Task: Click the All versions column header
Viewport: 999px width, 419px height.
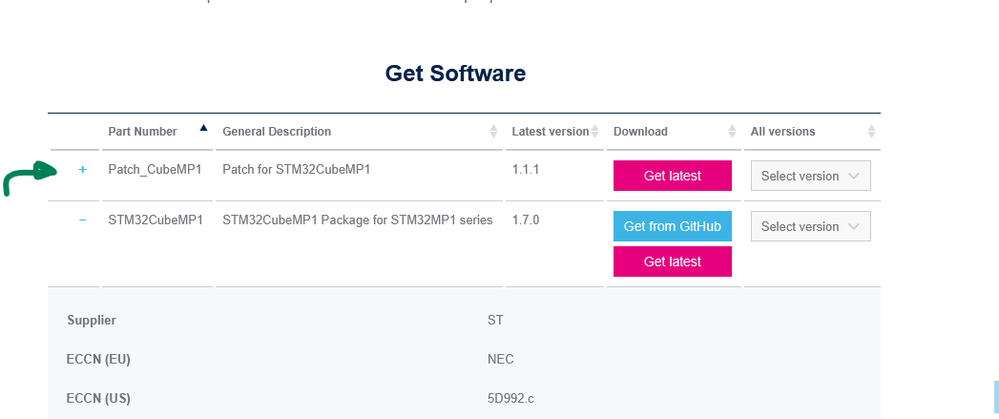Action: (x=782, y=132)
